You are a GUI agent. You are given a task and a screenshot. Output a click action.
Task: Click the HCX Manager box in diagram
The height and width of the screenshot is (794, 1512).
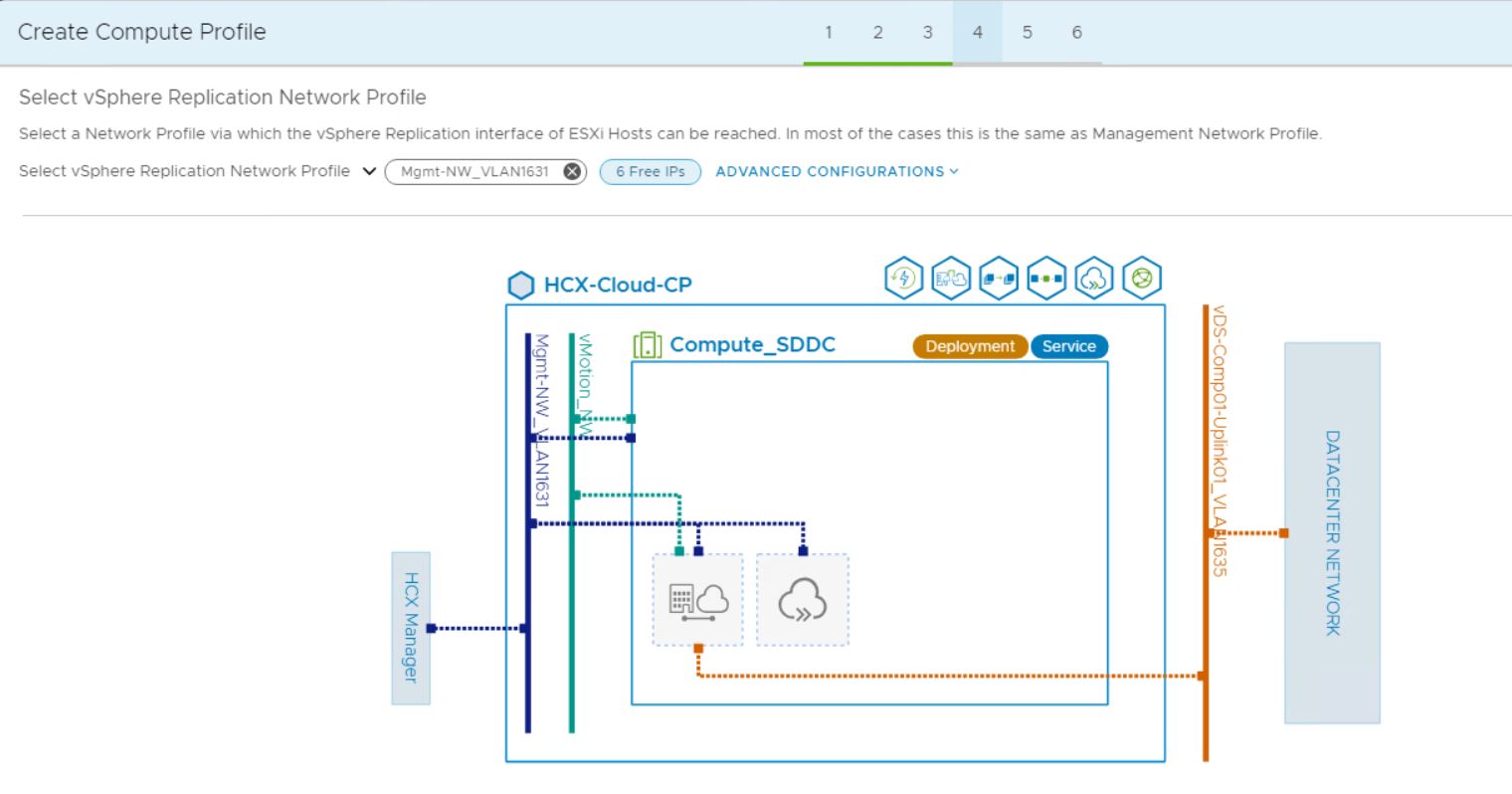411,628
